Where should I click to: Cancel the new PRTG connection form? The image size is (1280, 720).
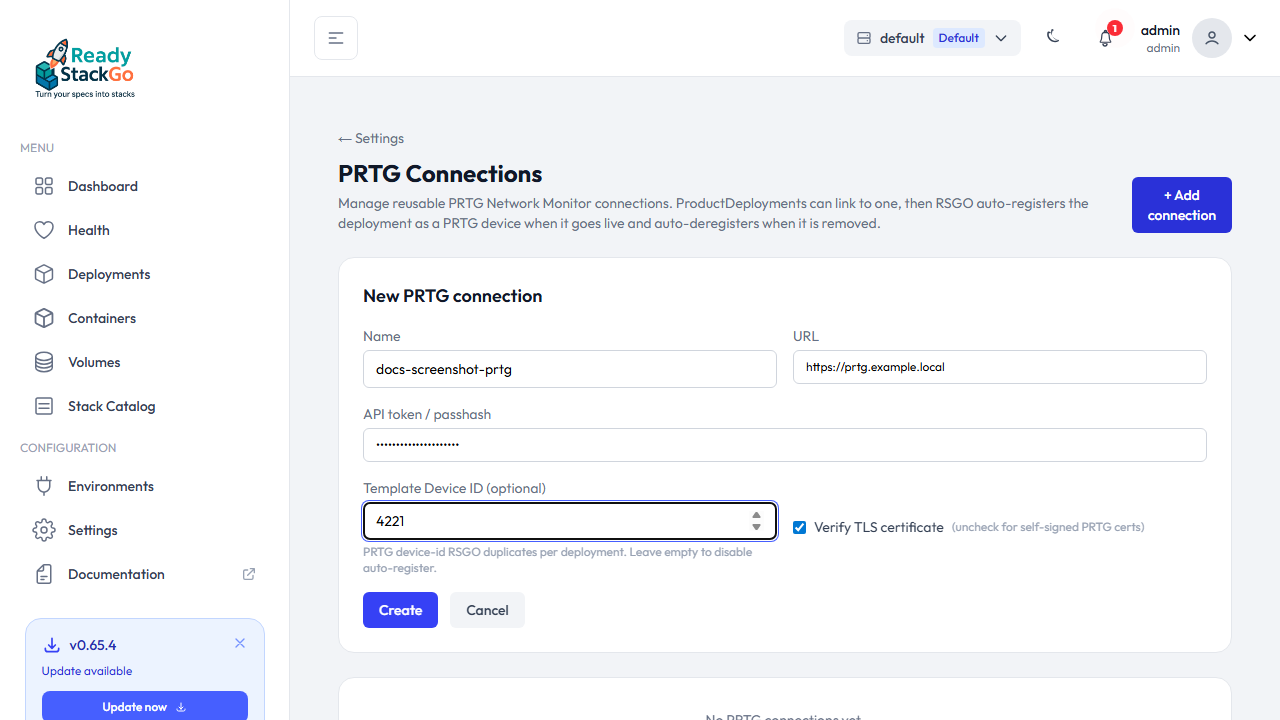pos(487,610)
